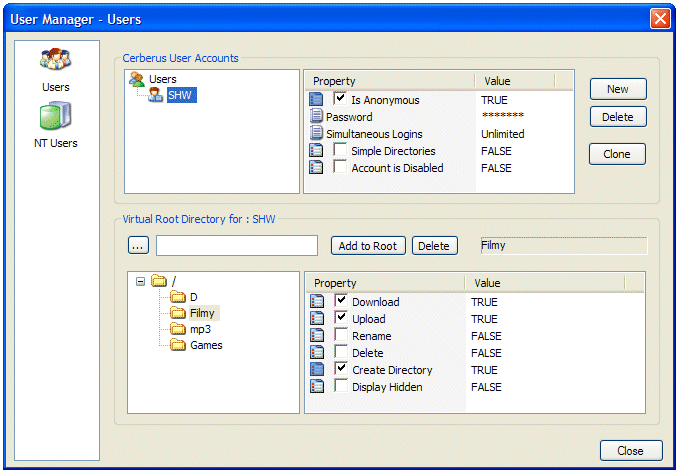Select the SHW user account icon
The image size is (679, 473).
(x=156, y=95)
